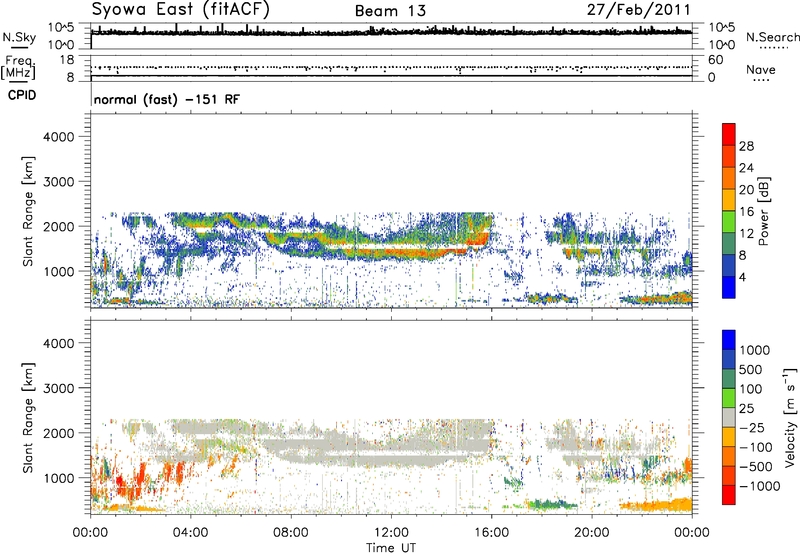Click the 'Time UT' axis label
The height and width of the screenshot is (554, 800).
pyautogui.click(x=391, y=548)
